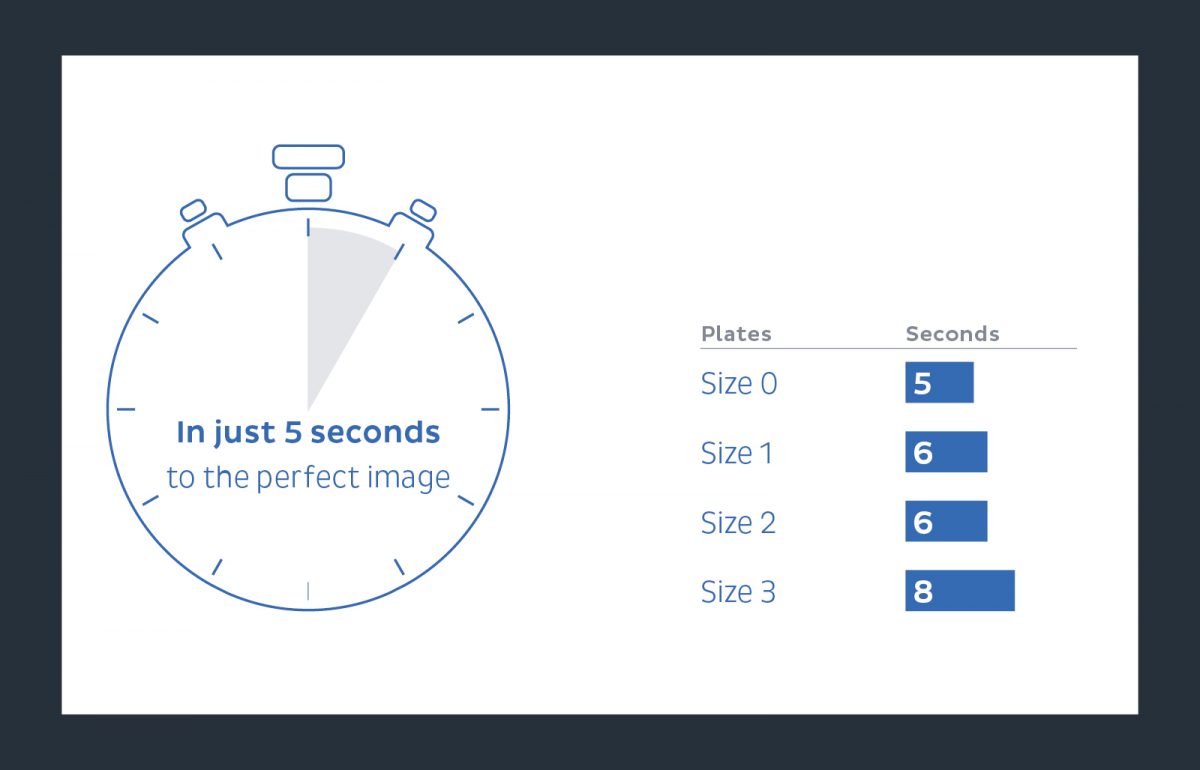Click the 6 o'clock tick mark
The width and height of the screenshot is (1200, 770).
pyautogui.click(x=308, y=591)
